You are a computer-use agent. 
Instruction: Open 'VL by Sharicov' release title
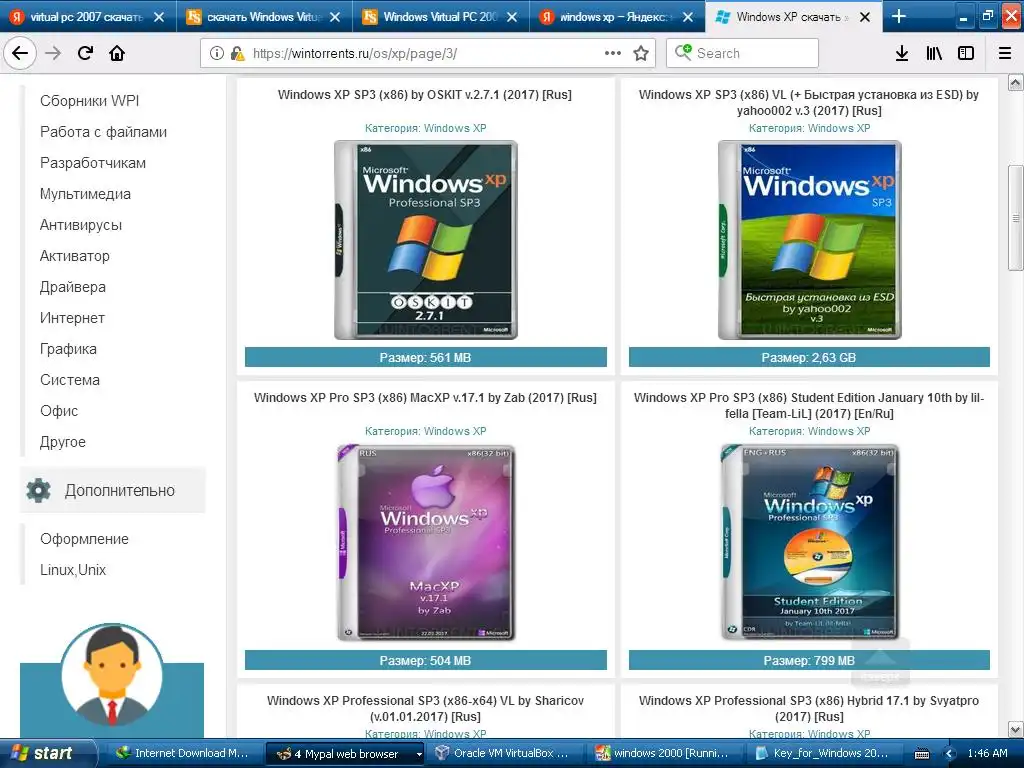[425, 709]
